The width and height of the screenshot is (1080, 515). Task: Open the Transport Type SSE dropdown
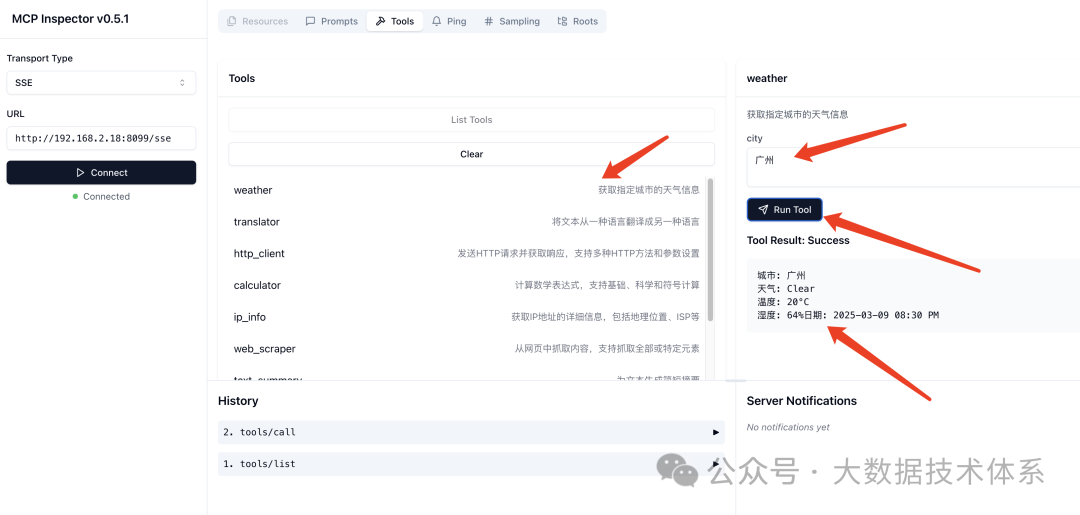(101, 83)
